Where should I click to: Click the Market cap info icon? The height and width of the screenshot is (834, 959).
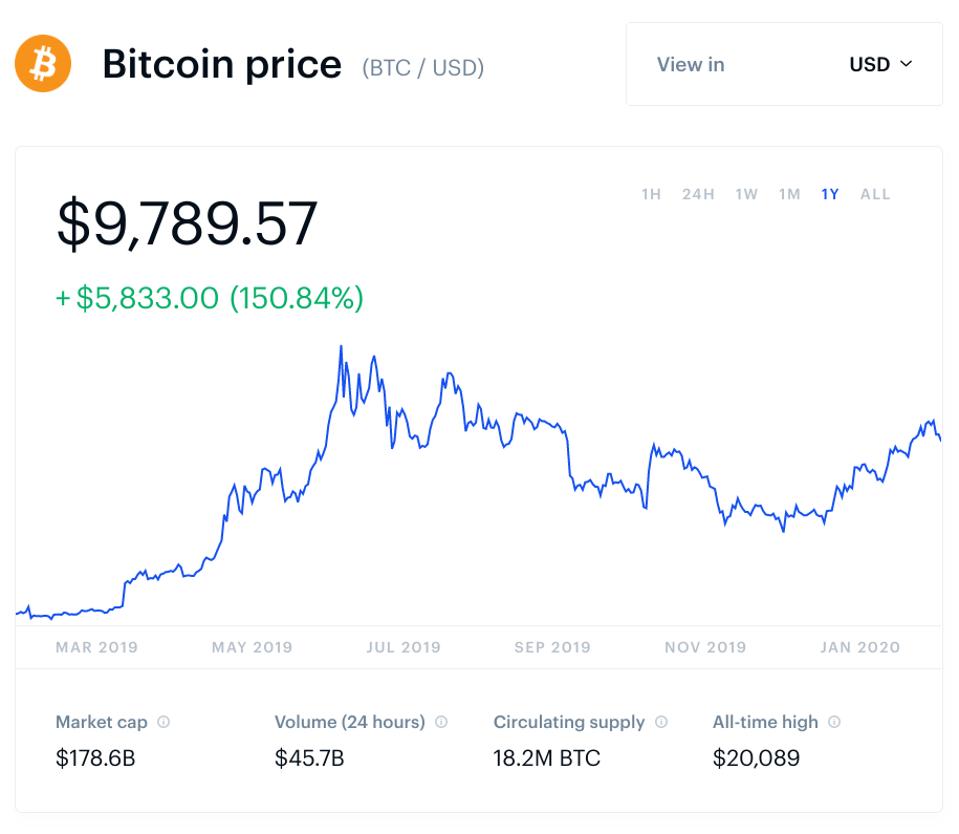click(x=164, y=722)
